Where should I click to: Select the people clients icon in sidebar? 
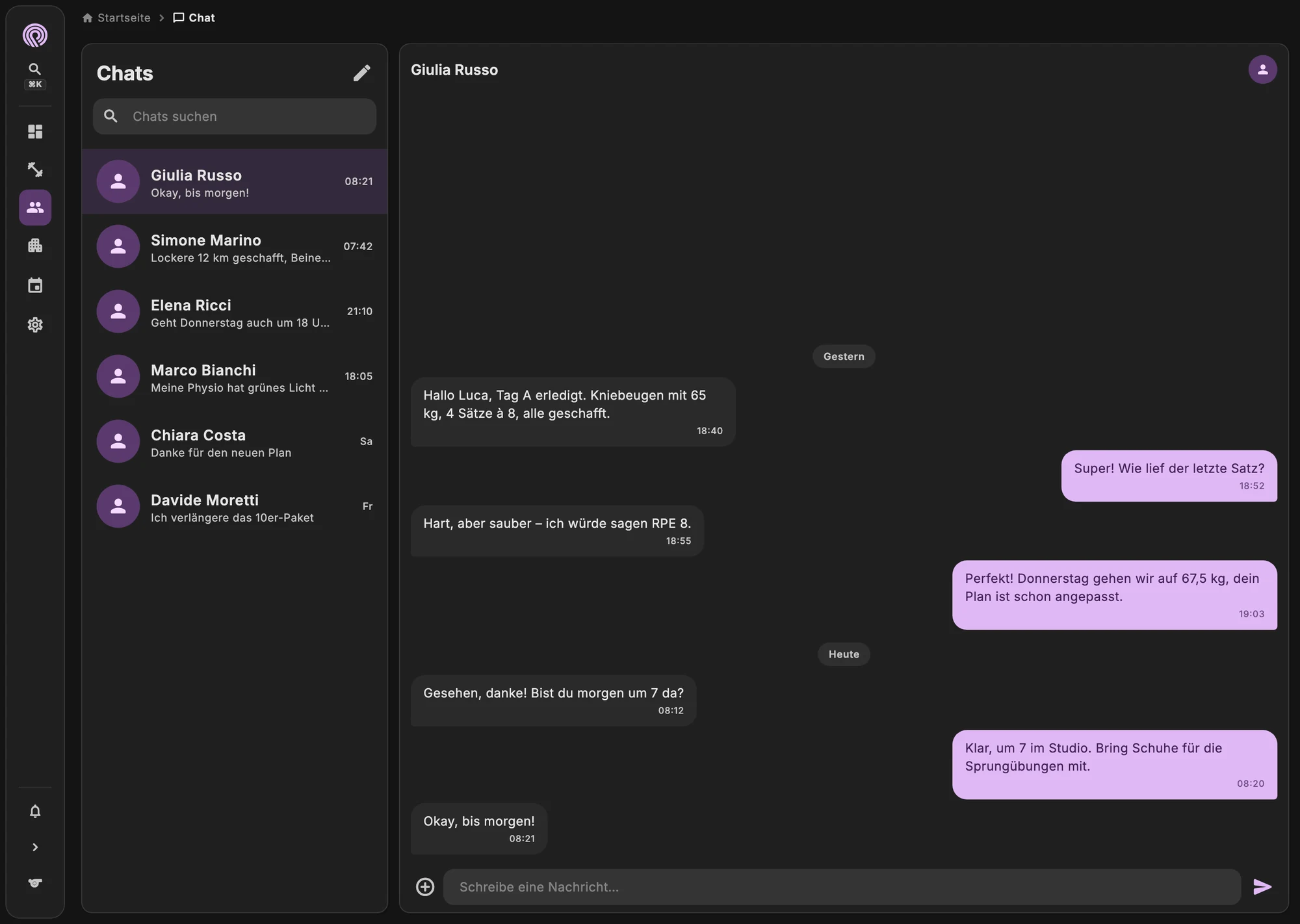[x=35, y=207]
